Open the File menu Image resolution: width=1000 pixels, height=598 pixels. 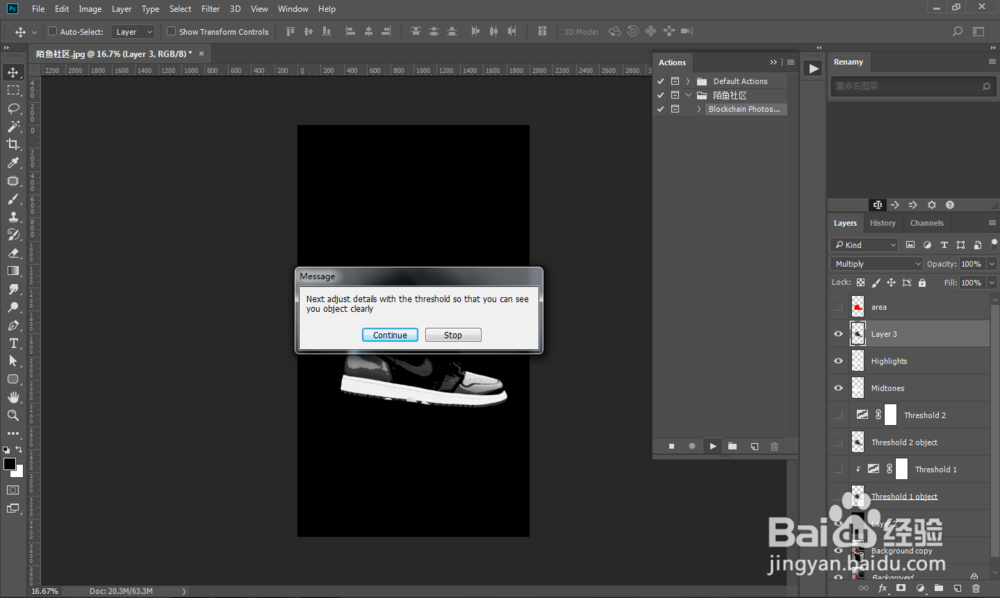38,9
